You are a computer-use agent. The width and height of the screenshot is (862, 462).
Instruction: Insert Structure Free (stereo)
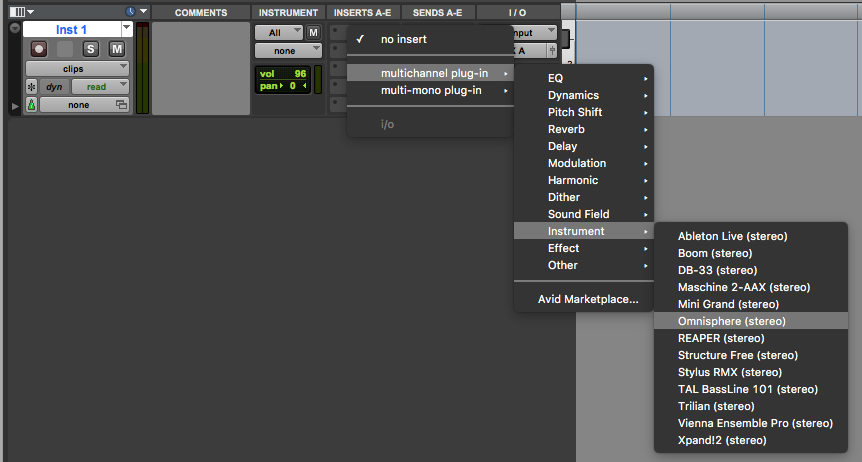pyautogui.click(x=751, y=355)
